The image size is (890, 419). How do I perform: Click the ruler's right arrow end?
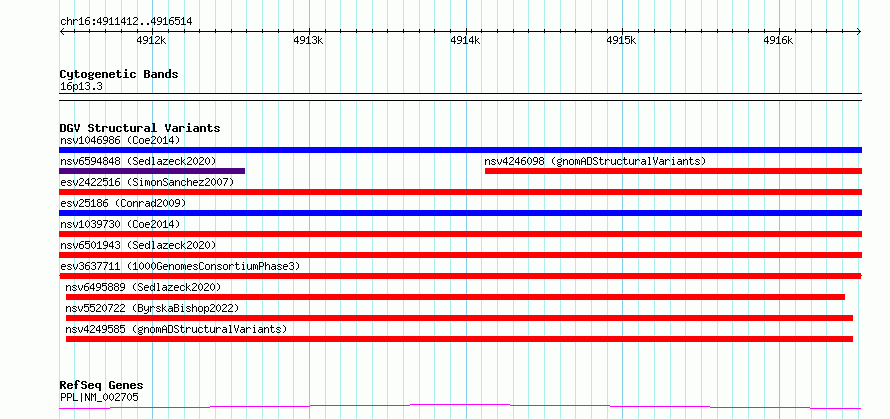[859, 32]
